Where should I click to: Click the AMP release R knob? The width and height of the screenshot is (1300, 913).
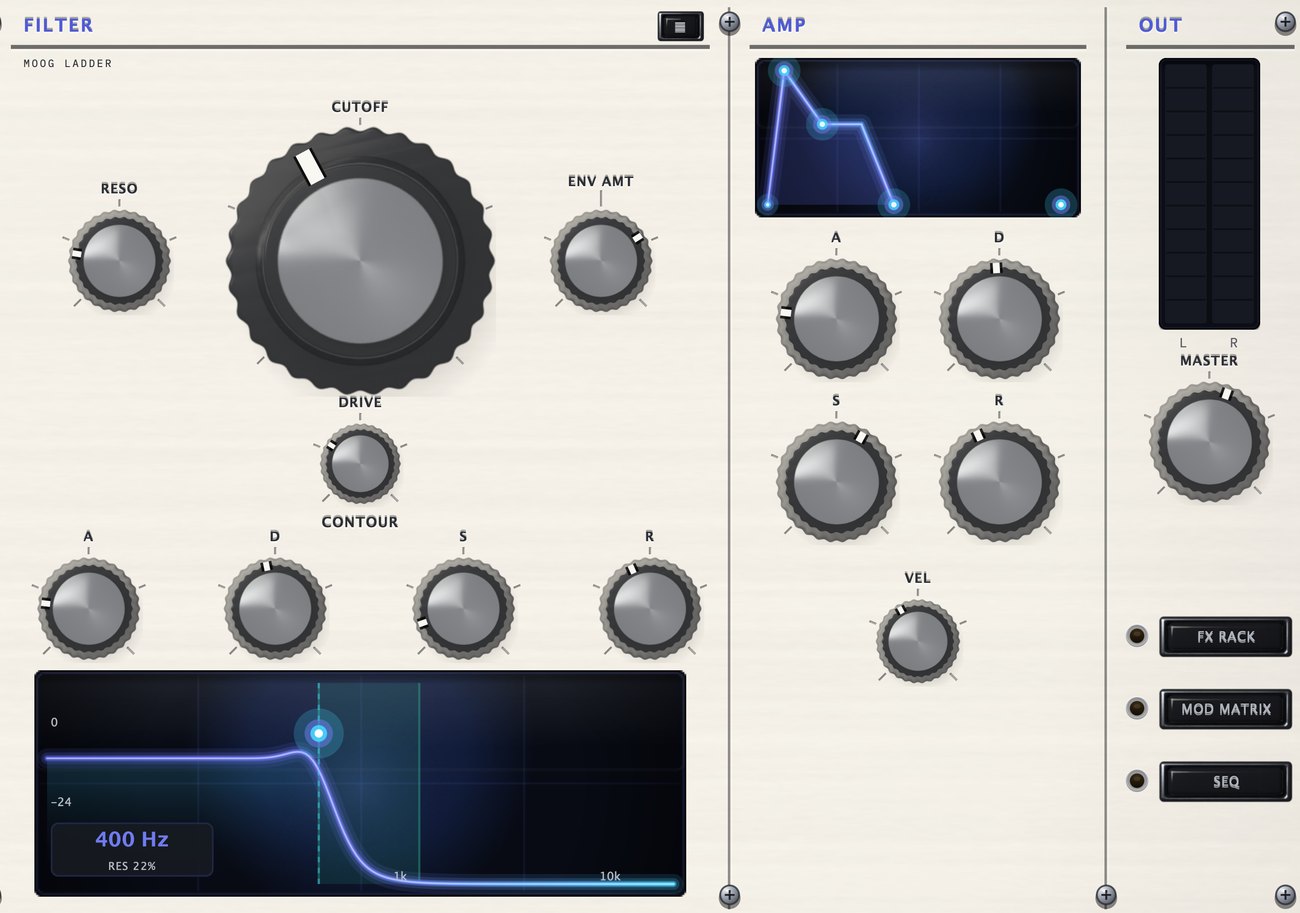pyautogui.click(x=998, y=481)
